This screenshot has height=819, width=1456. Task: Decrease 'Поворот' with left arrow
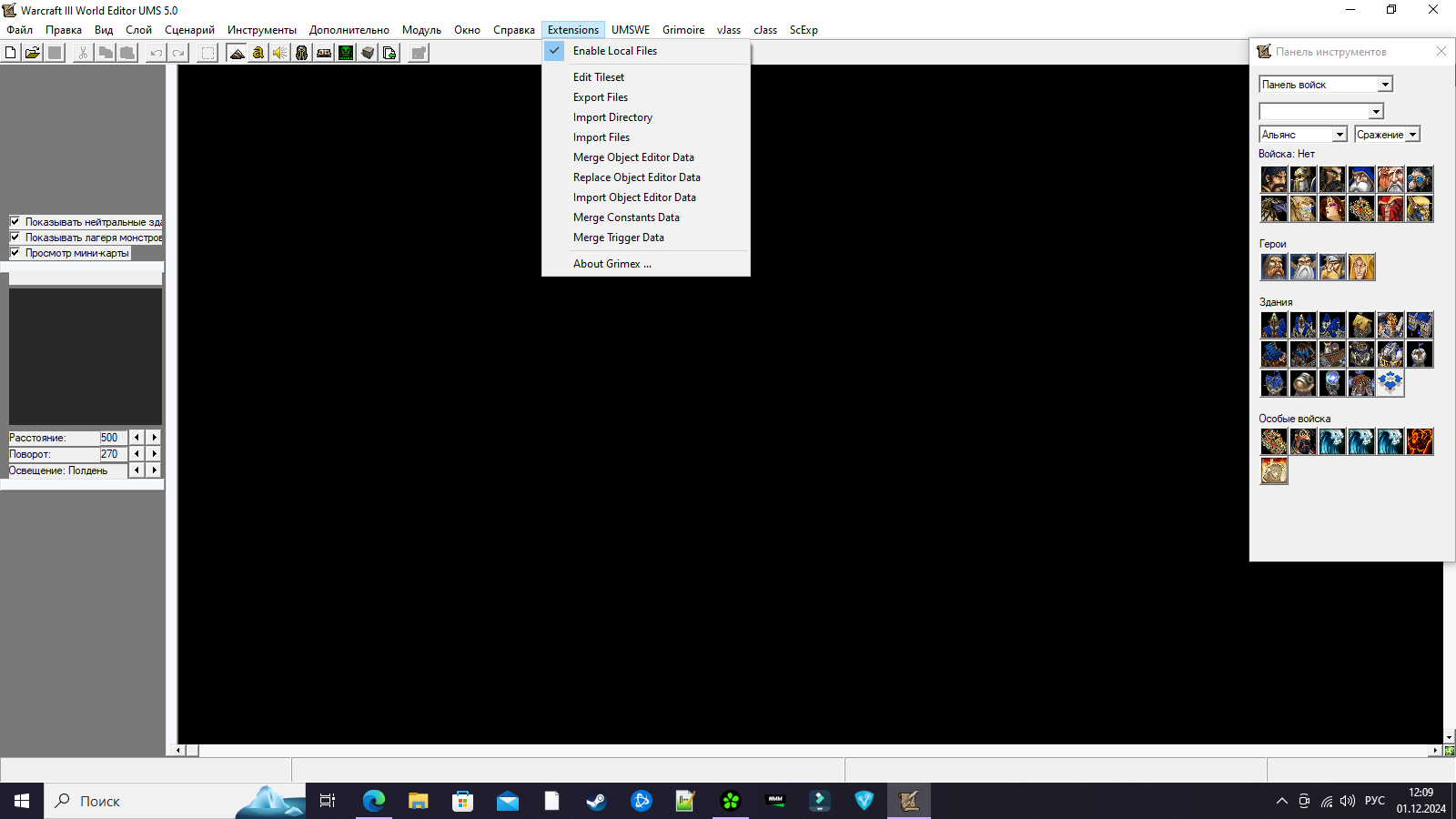136,454
